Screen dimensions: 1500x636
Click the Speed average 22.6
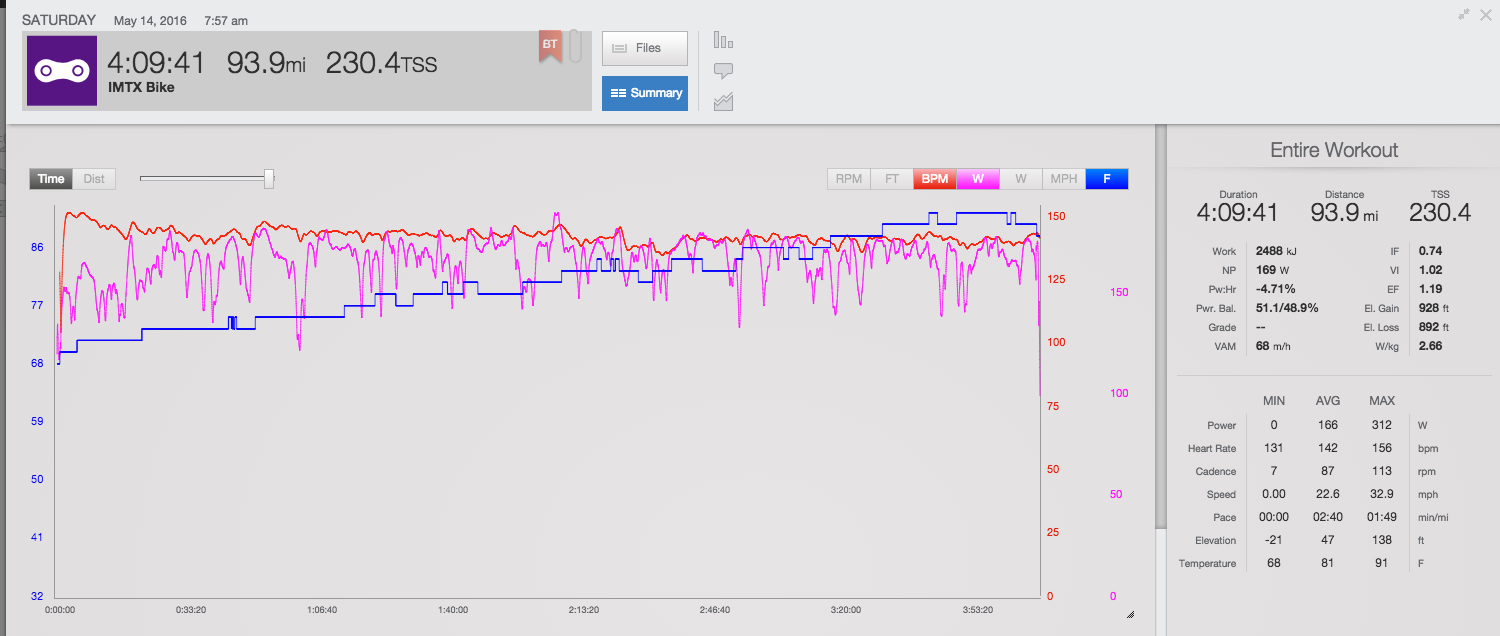1328,494
